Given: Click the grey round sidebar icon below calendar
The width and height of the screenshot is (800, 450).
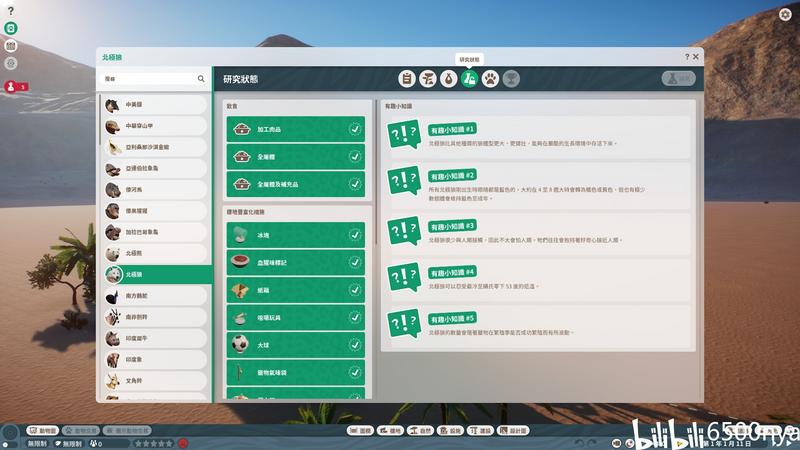Looking at the screenshot, I should point(11,63).
